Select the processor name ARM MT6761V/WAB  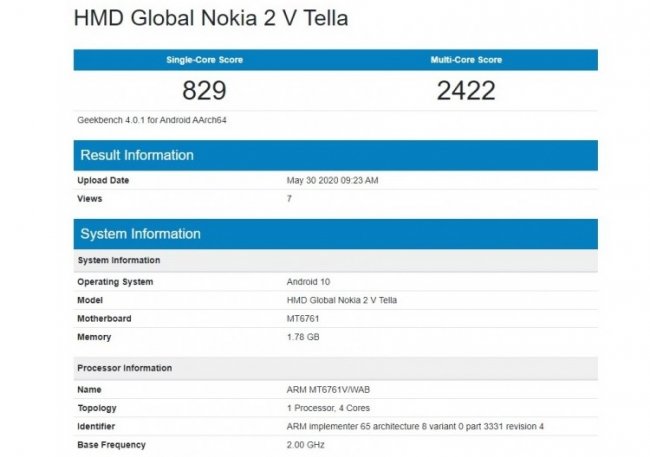tap(330, 391)
